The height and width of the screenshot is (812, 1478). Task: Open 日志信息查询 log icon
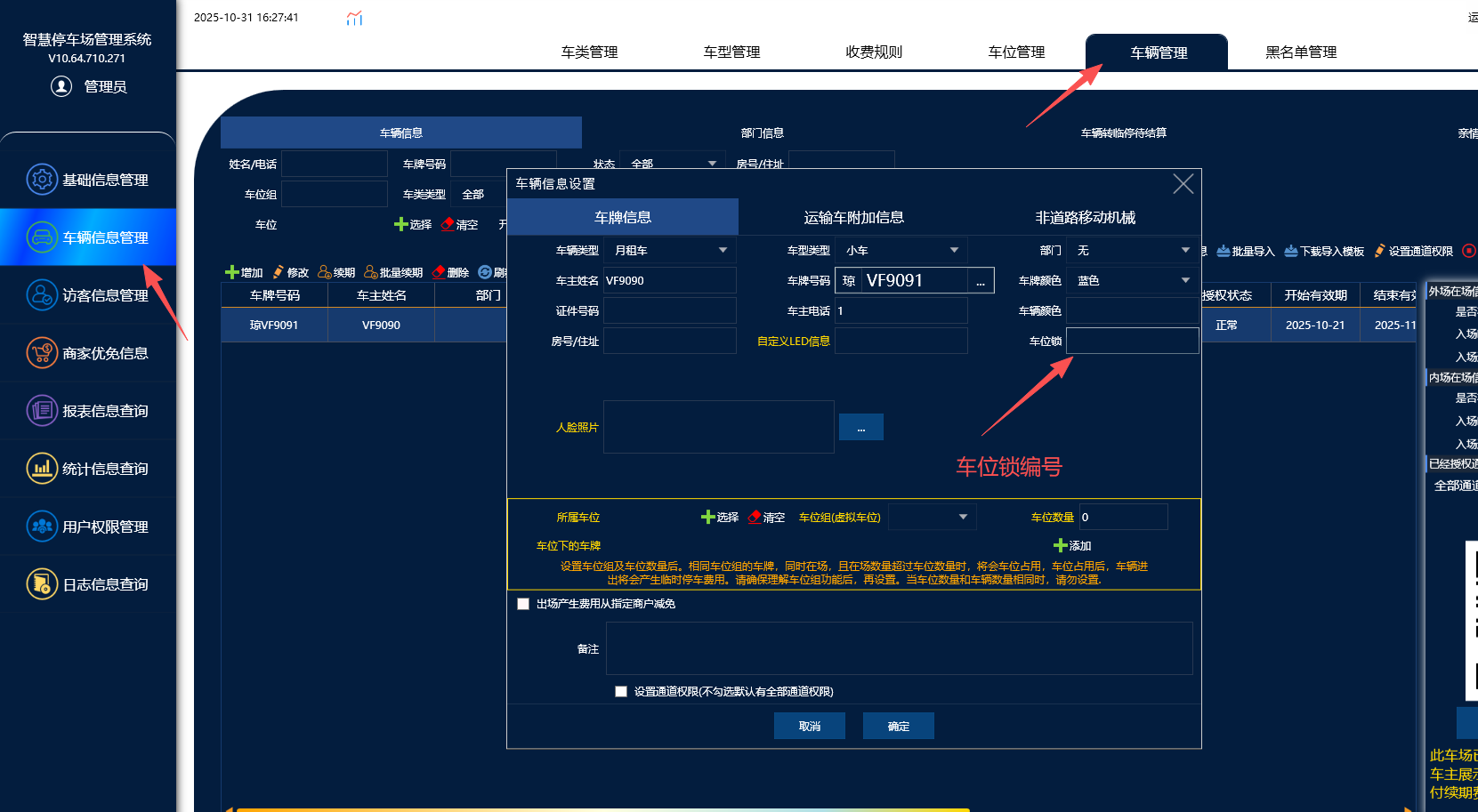click(x=42, y=584)
